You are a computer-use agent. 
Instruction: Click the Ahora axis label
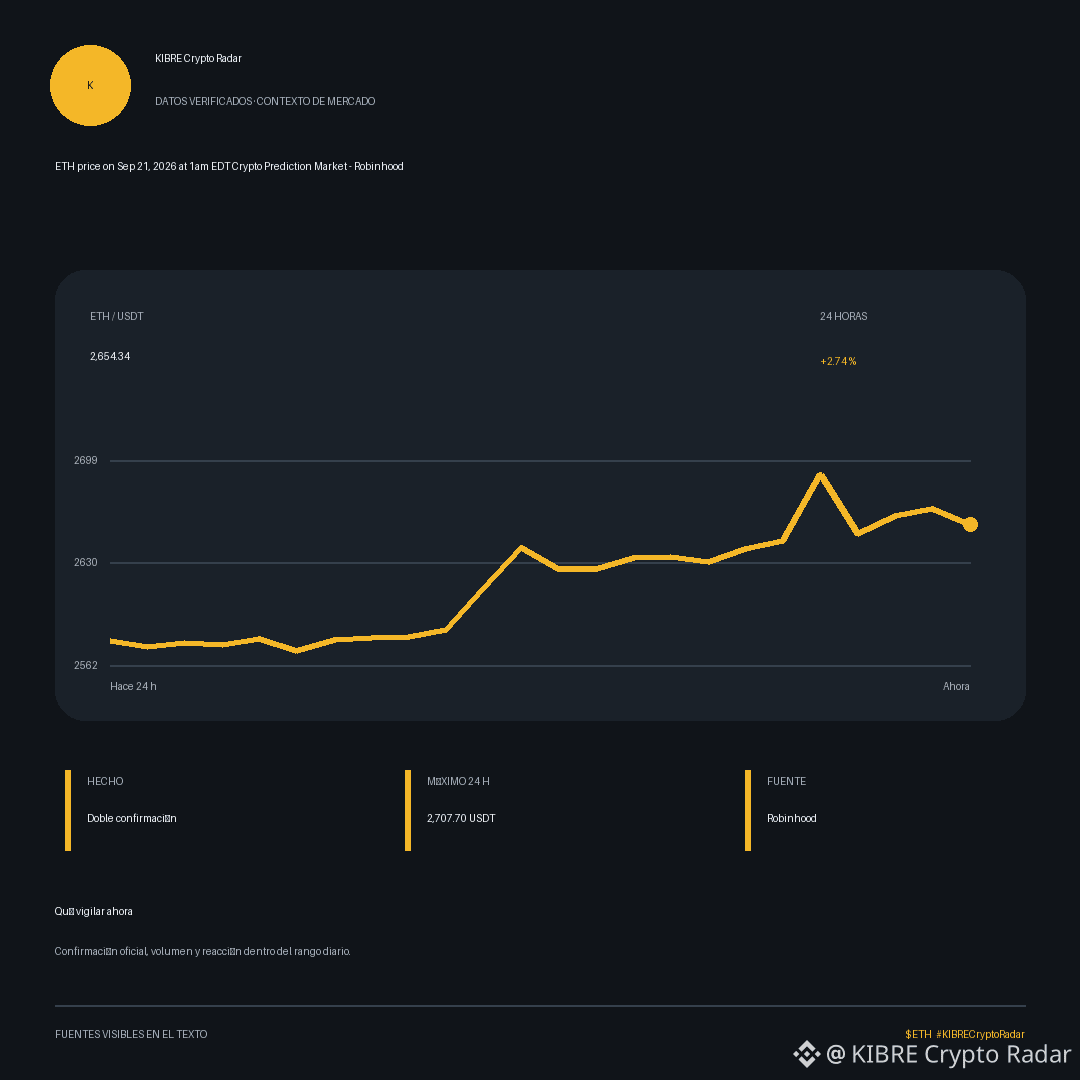(956, 686)
